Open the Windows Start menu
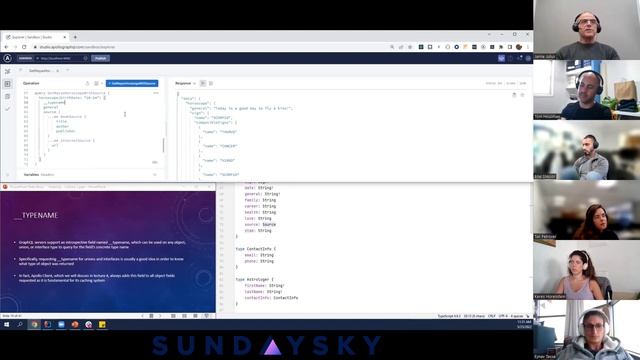 coord(7,324)
